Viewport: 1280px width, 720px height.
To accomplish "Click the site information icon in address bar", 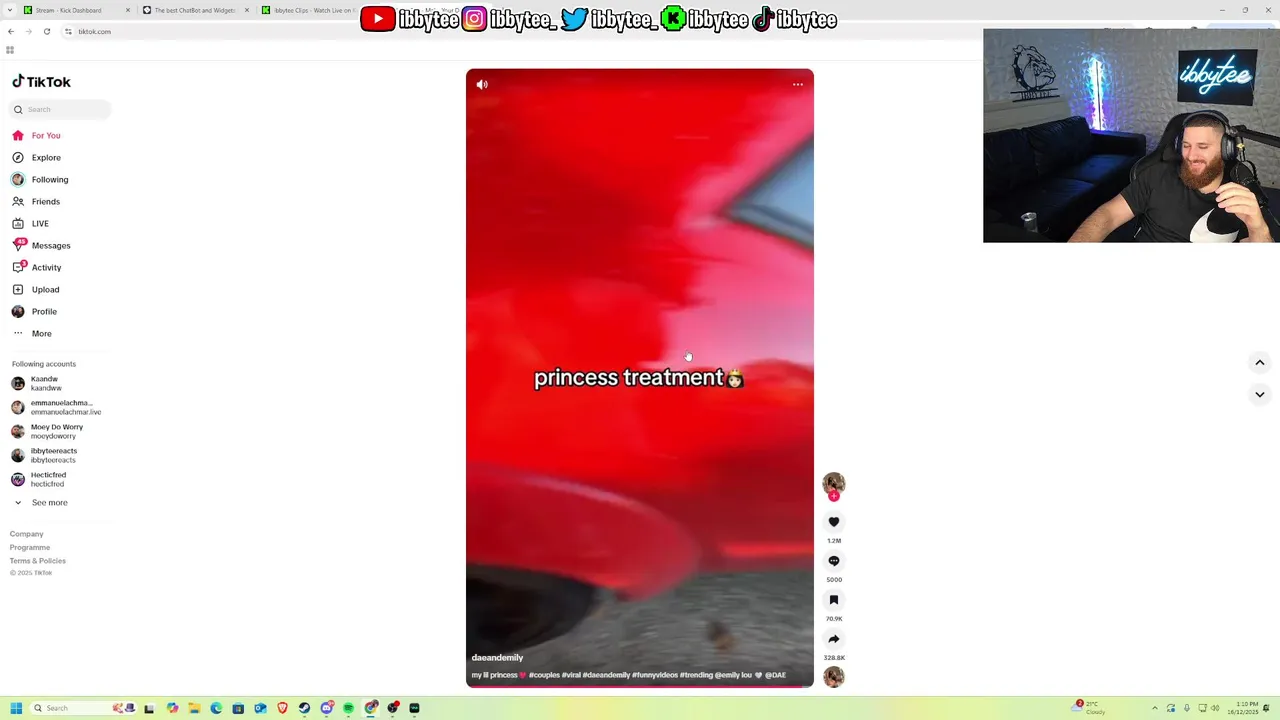I will (x=68, y=31).
